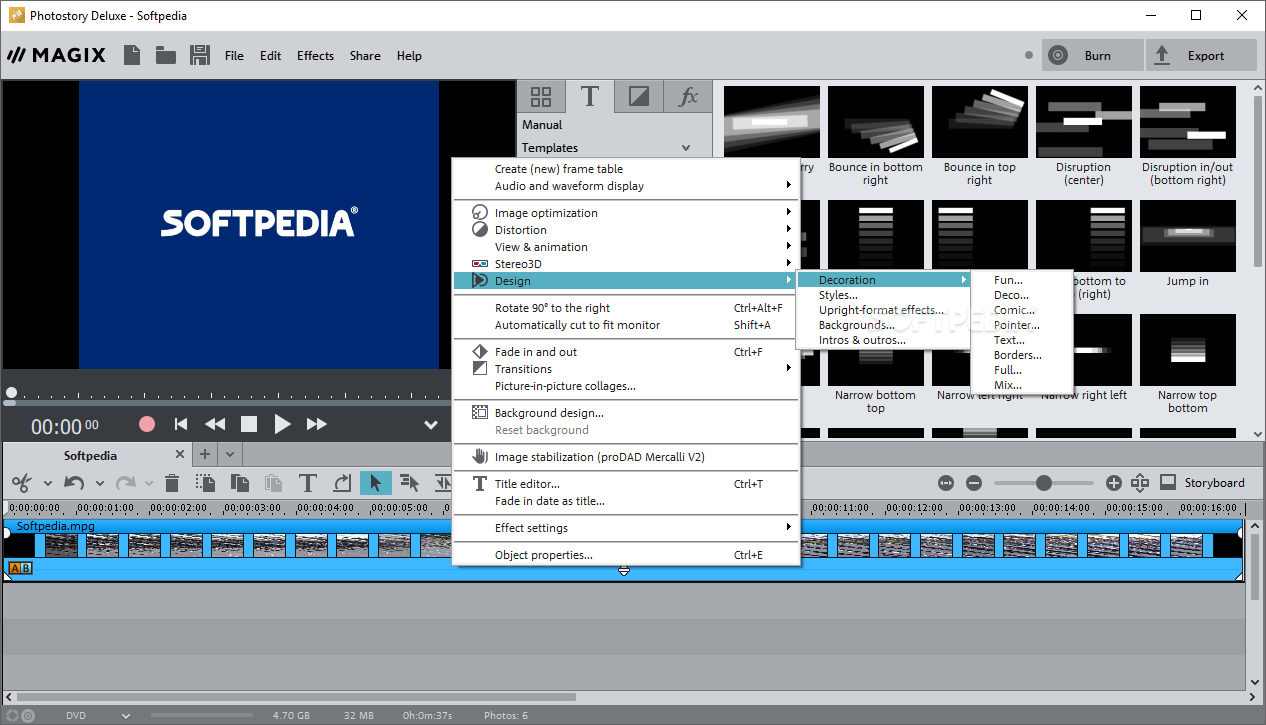Add a new project tab with plus
Image resolution: width=1266 pixels, height=725 pixels.
[x=205, y=454]
